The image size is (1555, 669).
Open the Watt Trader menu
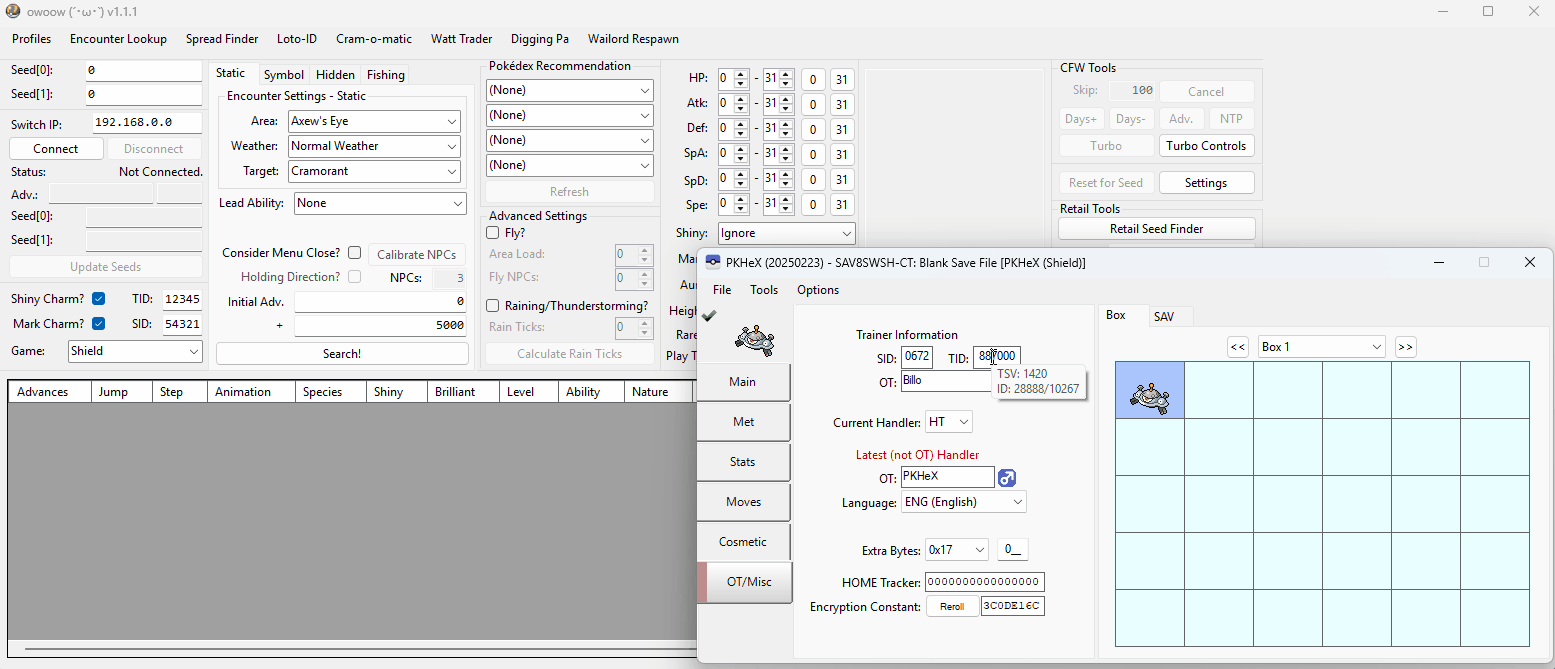[x=462, y=39]
